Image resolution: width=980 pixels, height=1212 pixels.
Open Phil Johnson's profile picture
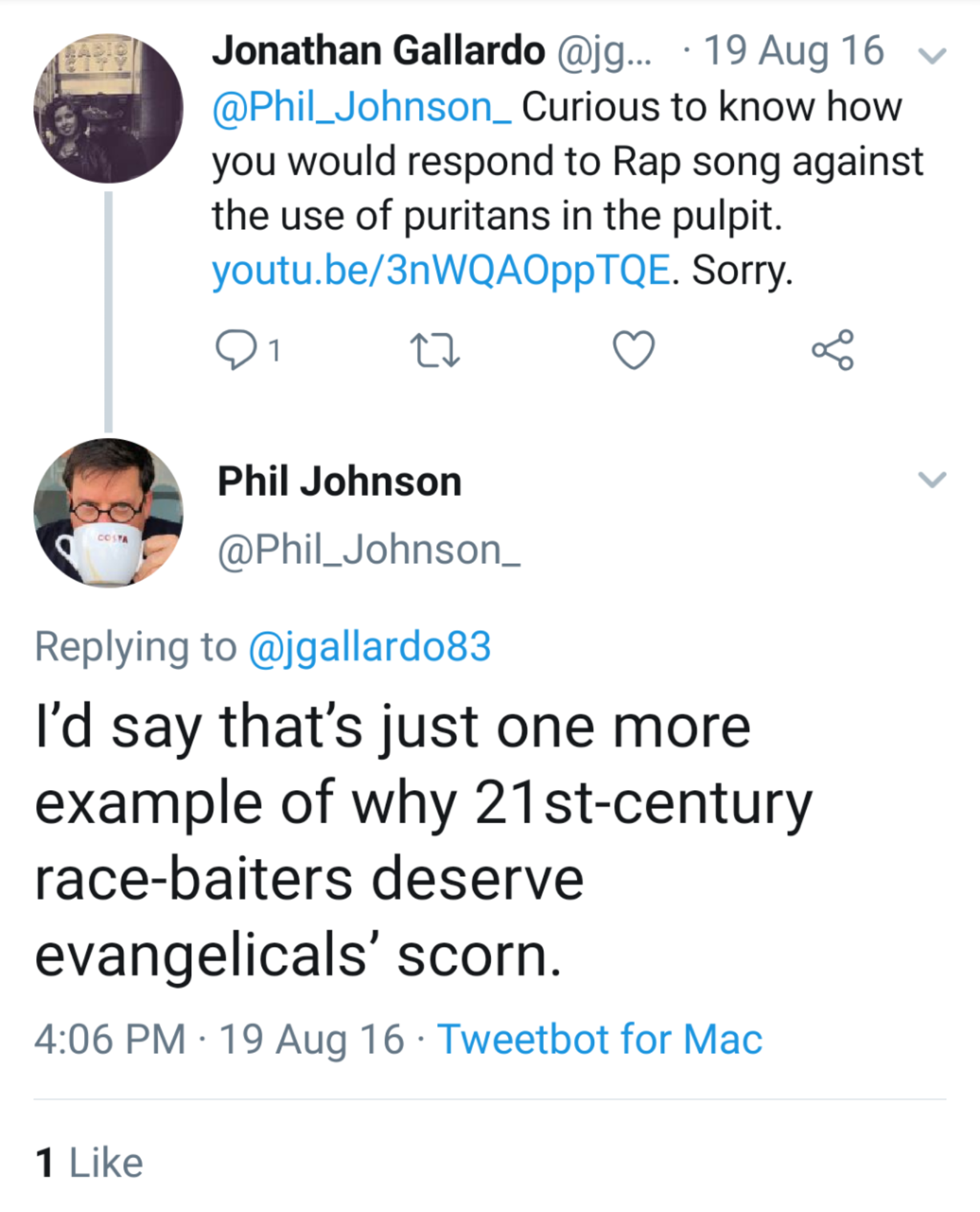tap(108, 513)
